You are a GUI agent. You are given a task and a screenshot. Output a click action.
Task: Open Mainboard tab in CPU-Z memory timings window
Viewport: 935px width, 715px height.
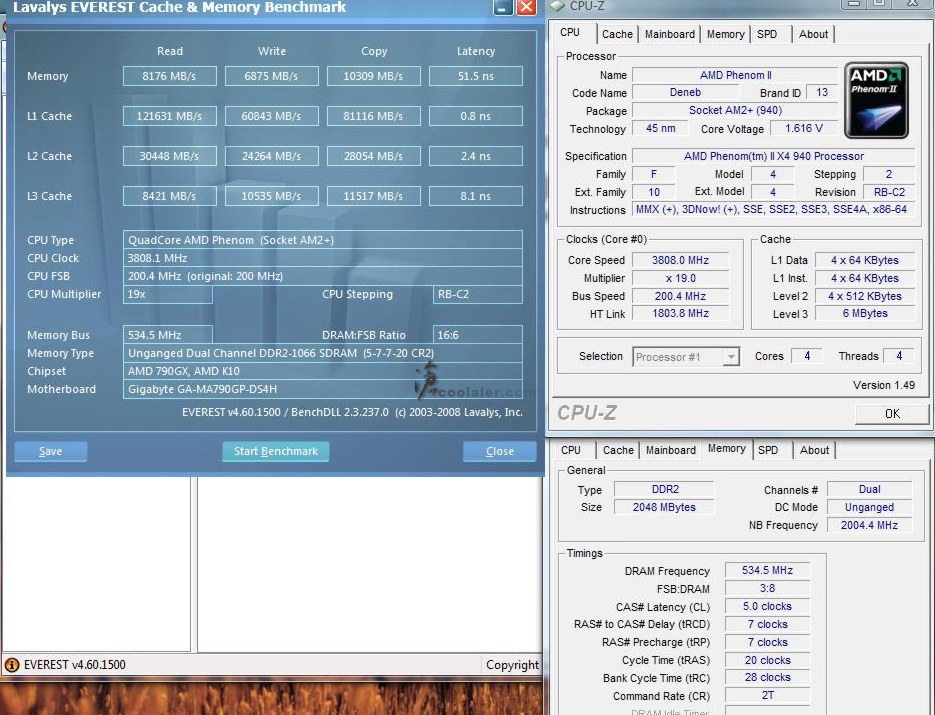point(671,450)
